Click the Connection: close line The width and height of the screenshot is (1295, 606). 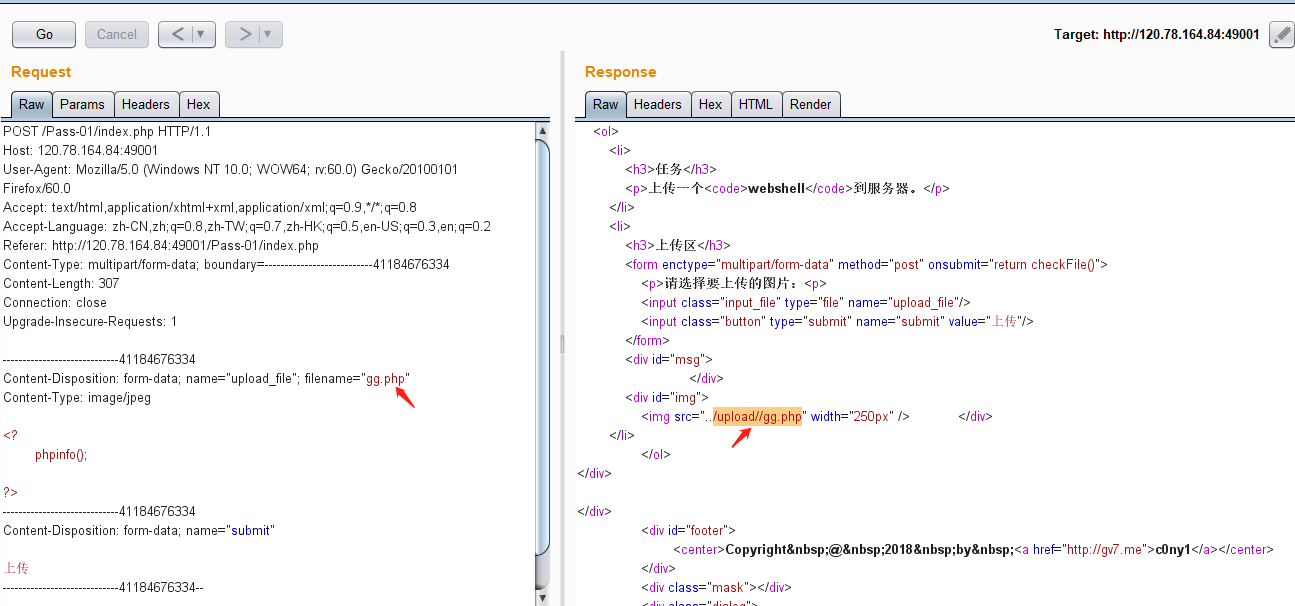pos(55,302)
